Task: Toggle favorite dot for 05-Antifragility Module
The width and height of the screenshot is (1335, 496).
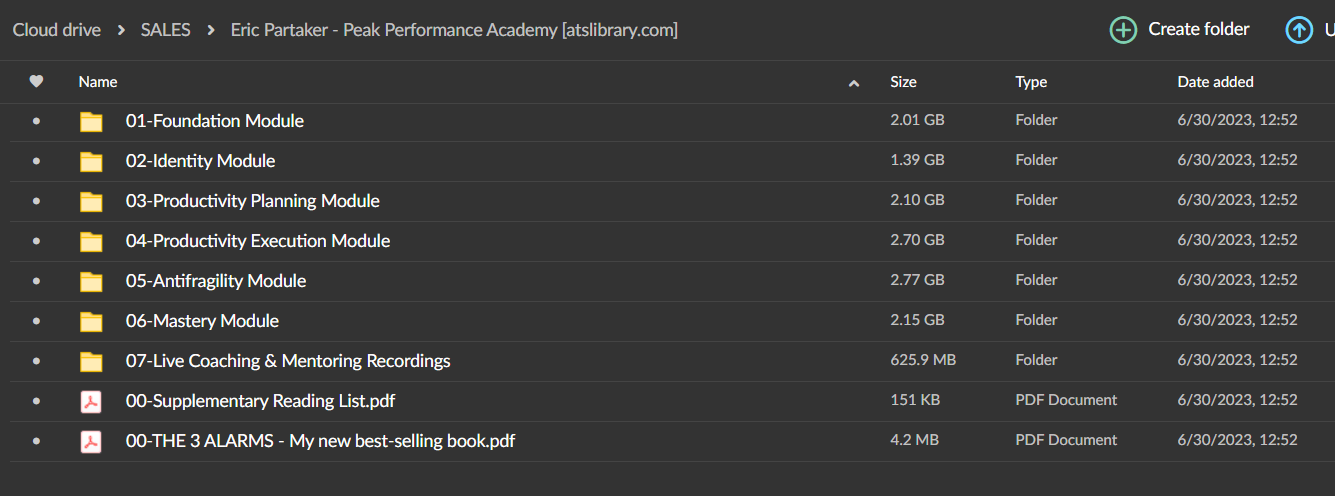Action: 37,281
